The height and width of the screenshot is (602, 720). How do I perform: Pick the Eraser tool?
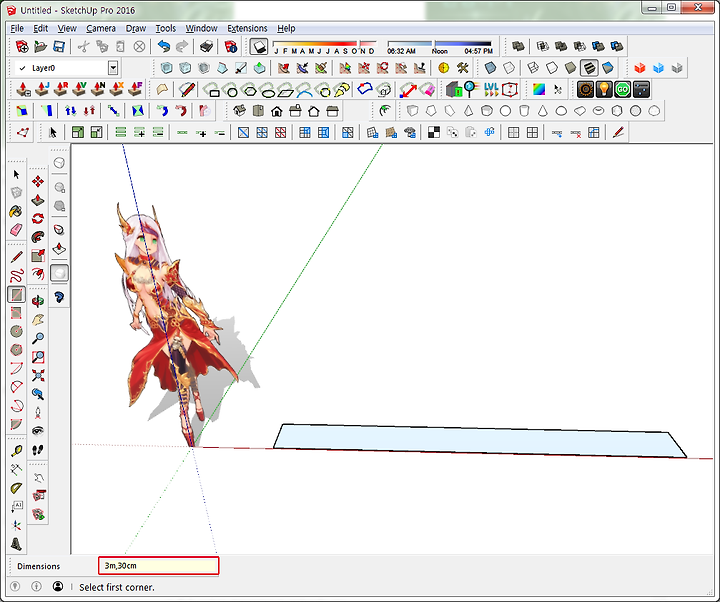pyautogui.click(x=17, y=230)
